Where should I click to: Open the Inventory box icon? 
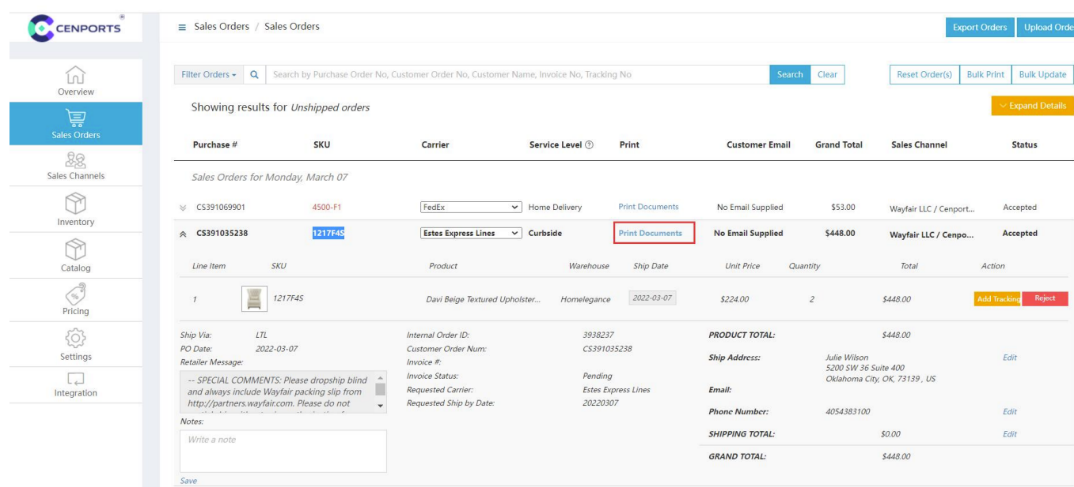[75, 204]
